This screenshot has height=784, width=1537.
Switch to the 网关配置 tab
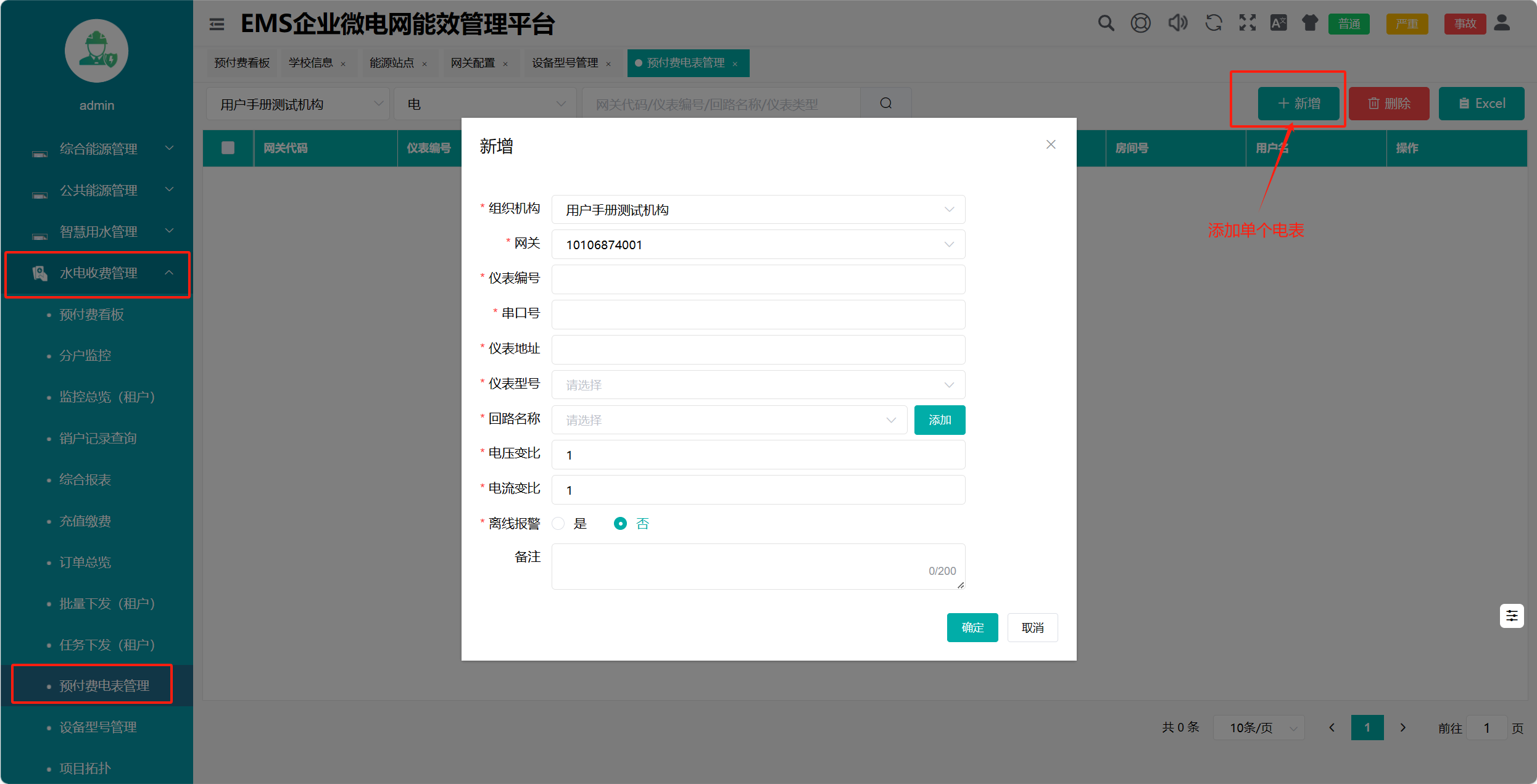click(473, 63)
